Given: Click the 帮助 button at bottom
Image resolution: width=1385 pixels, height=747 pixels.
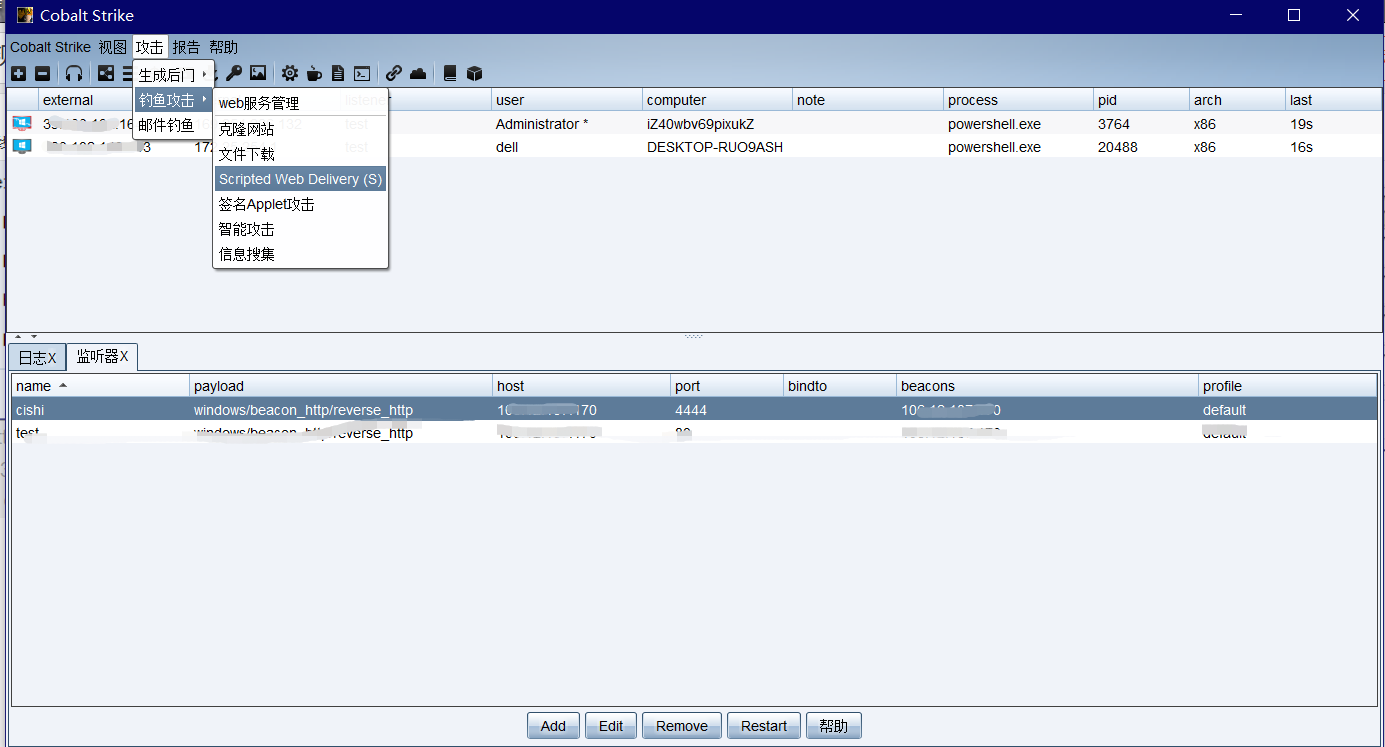Looking at the screenshot, I should (834, 726).
